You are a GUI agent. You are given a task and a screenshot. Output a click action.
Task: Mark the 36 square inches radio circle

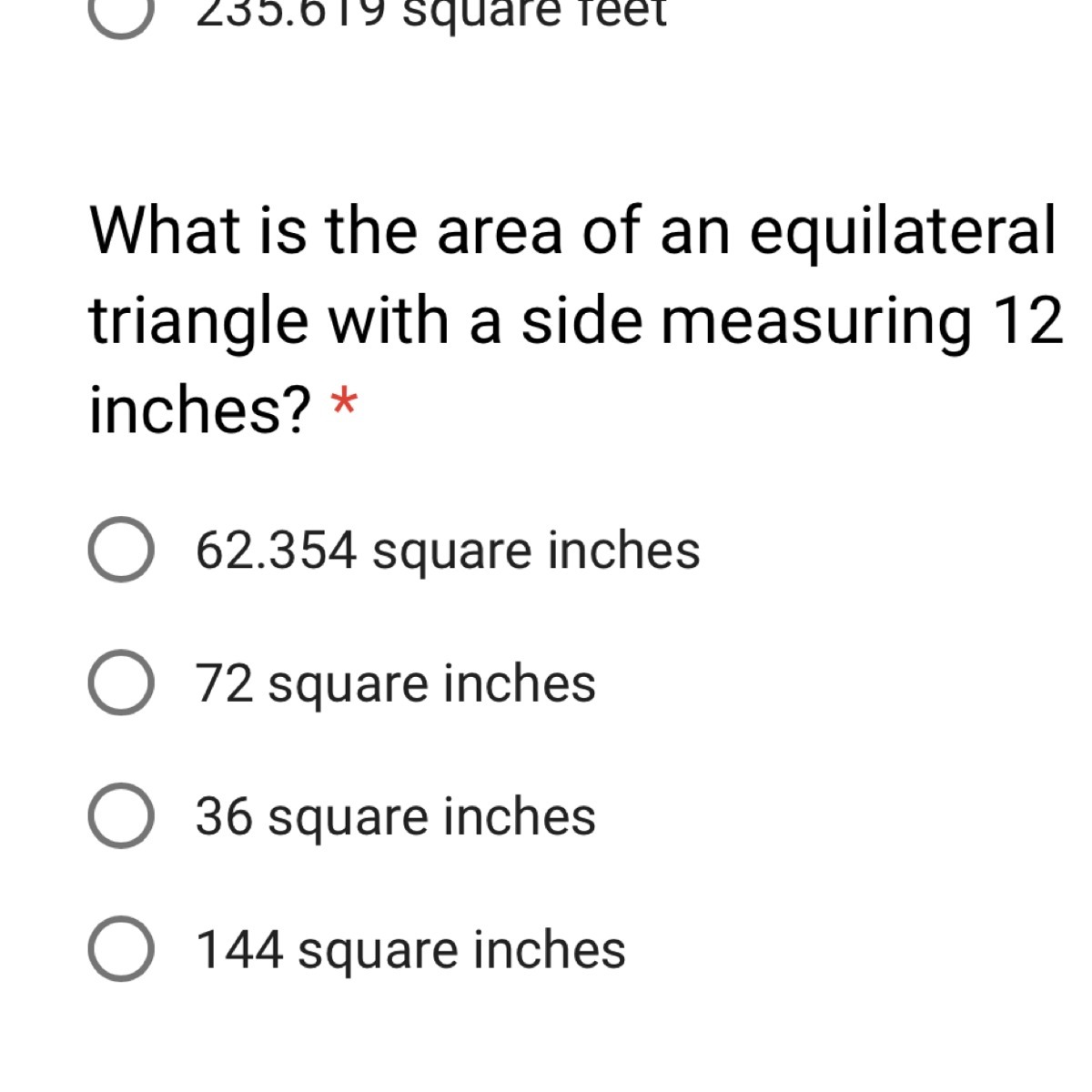pos(121,815)
